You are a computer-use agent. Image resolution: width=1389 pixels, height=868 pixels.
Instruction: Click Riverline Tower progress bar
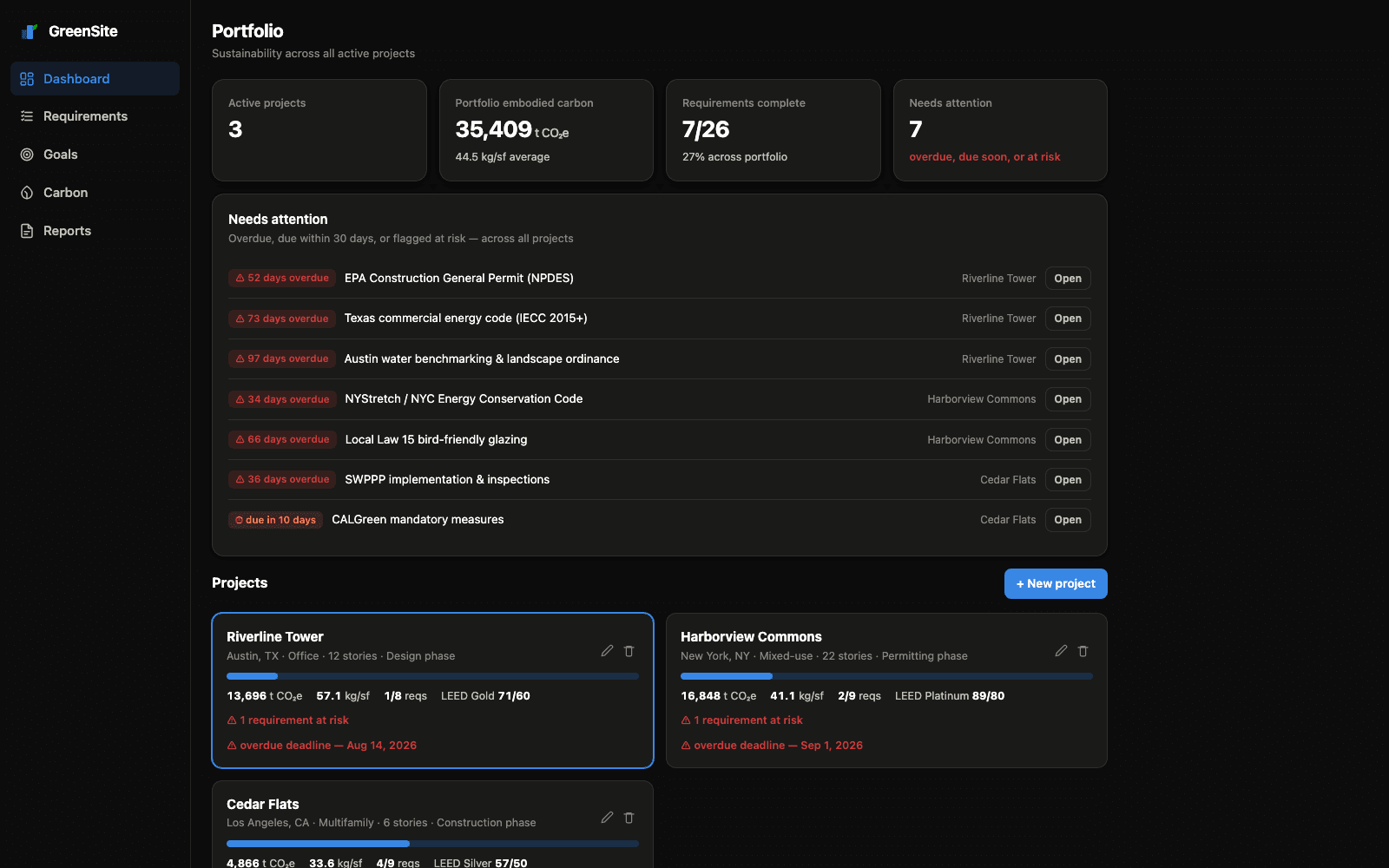432,676
